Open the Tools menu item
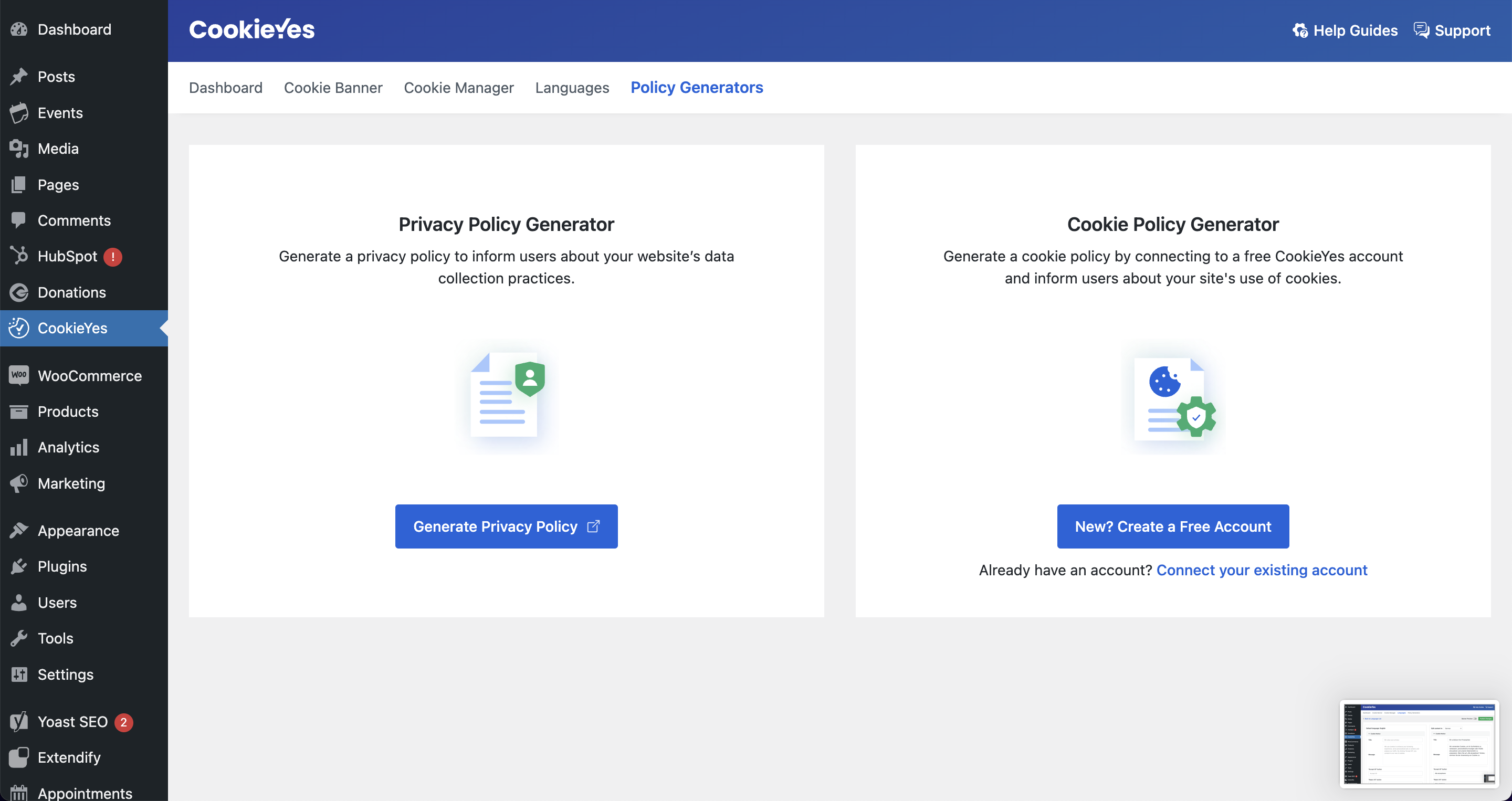Image resolution: width=1512 pixels, height=801 pixels. pos(84,638)
